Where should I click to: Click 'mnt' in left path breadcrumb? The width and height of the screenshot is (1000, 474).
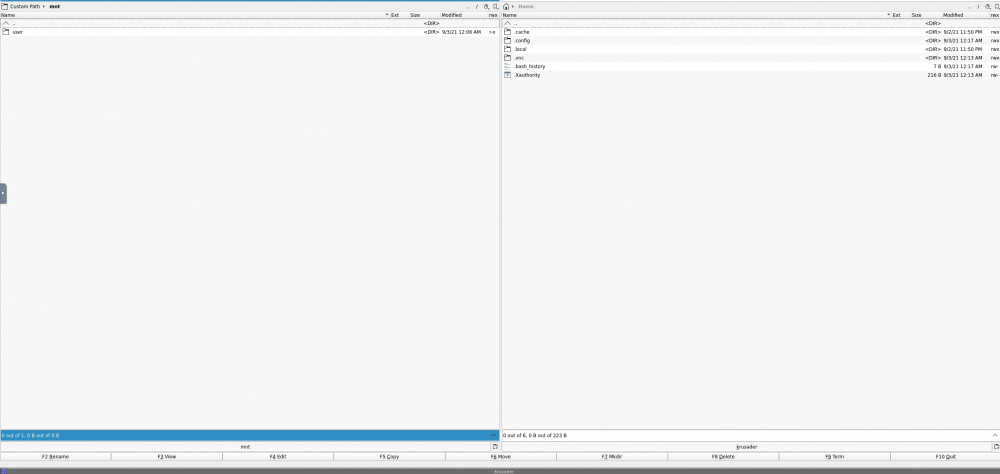[55, 6]
